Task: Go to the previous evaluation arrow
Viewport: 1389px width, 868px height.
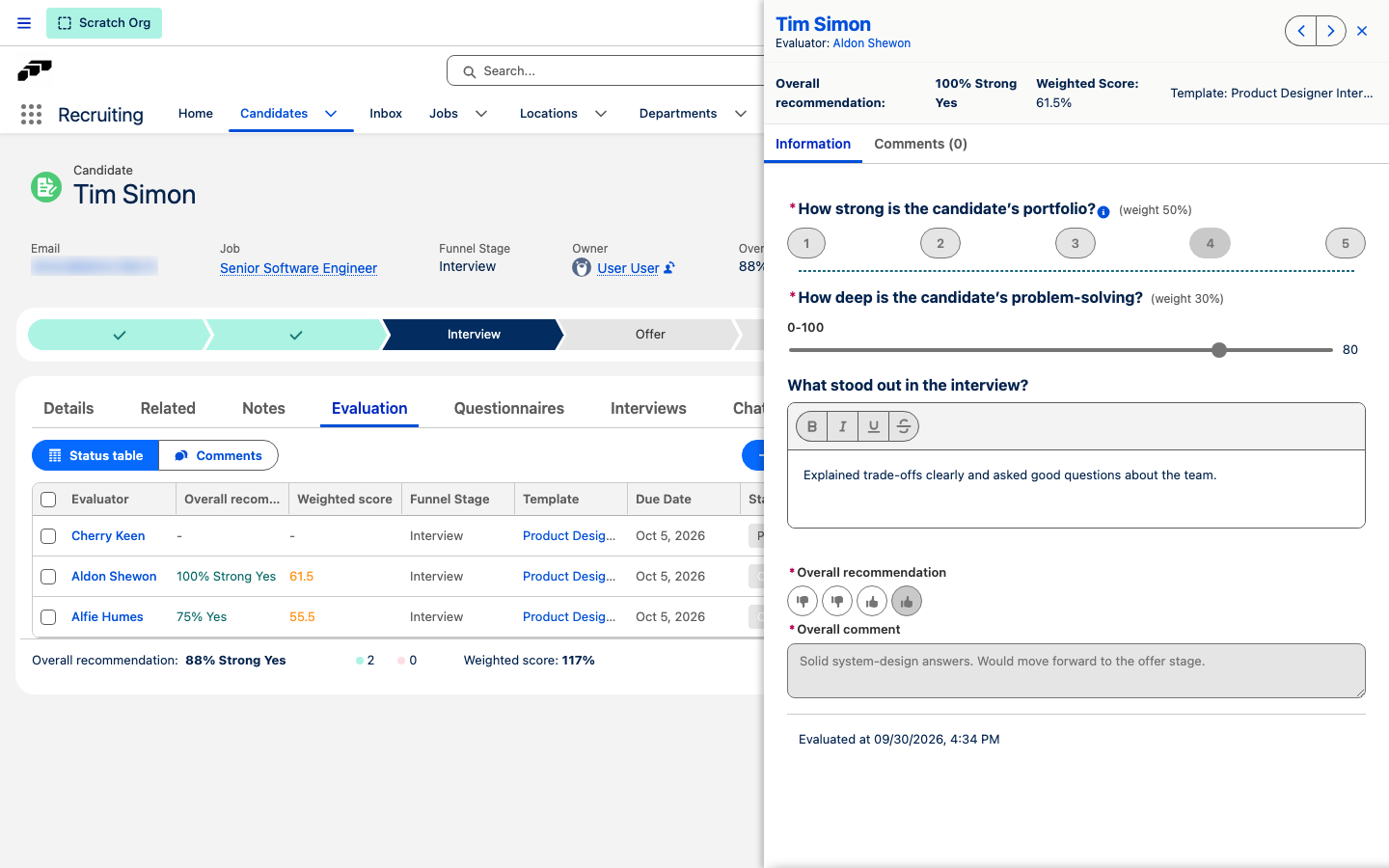Action: 1301,31
